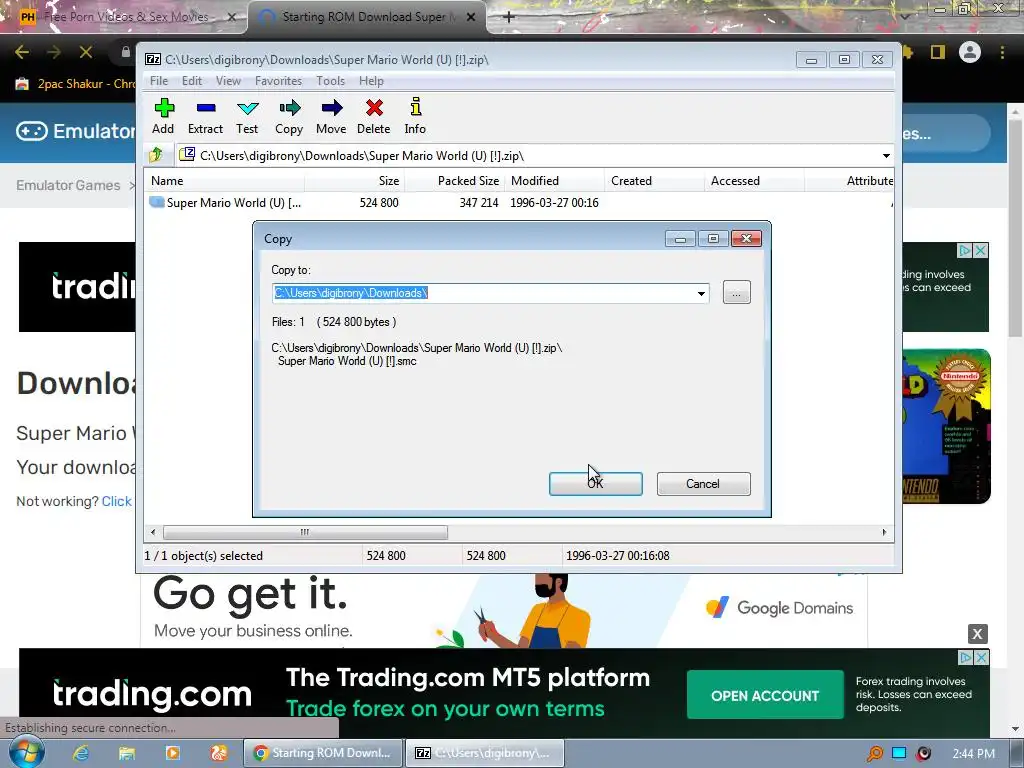Click the taskbar clock showing 2:44 PM

click(x=974, y=754)
